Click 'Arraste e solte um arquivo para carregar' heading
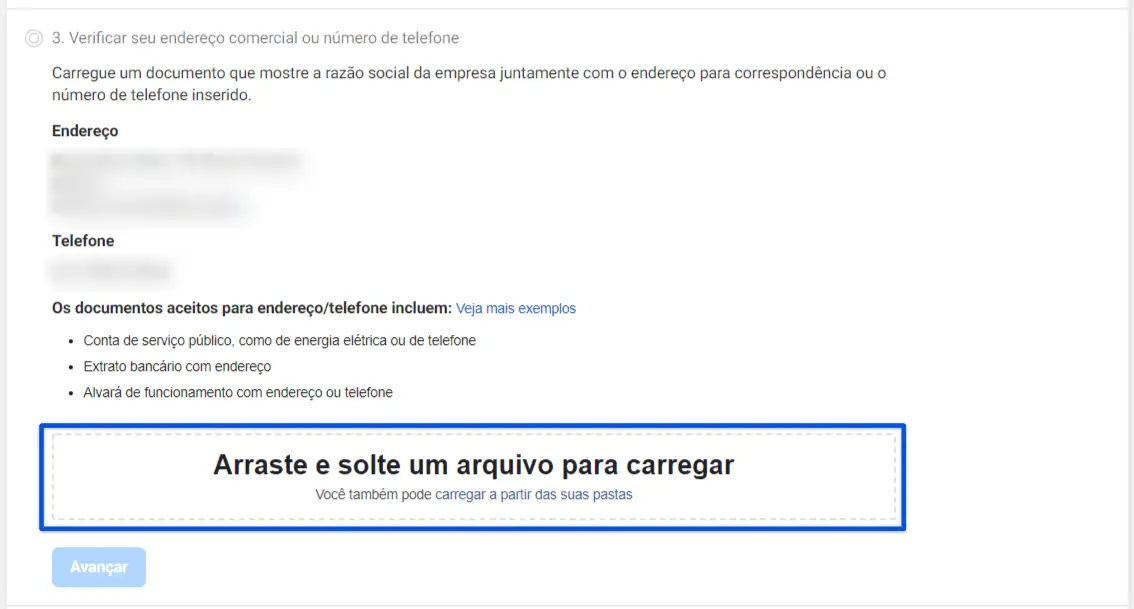Image resolution: width=1134 pixels, height=609 pixels. coord(474,464)
